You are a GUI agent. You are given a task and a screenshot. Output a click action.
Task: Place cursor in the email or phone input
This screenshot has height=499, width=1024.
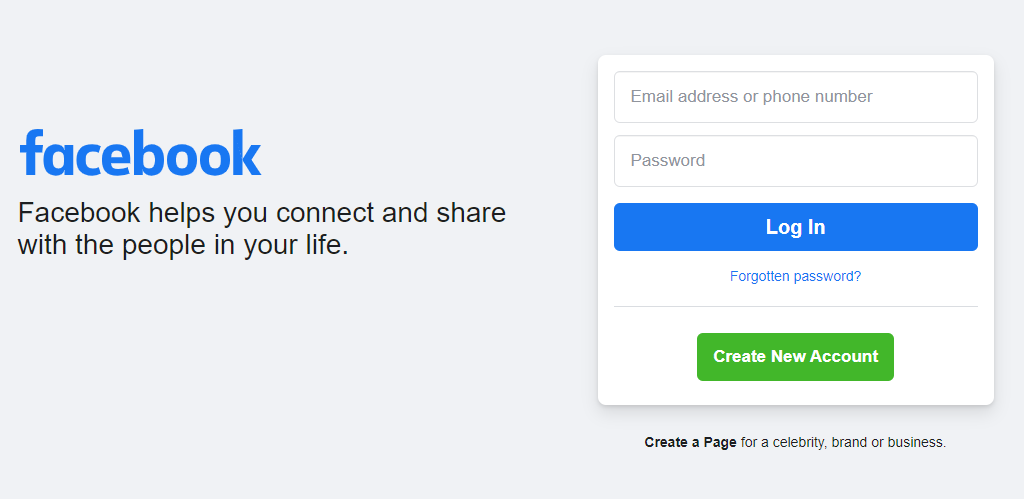point(795,97)
